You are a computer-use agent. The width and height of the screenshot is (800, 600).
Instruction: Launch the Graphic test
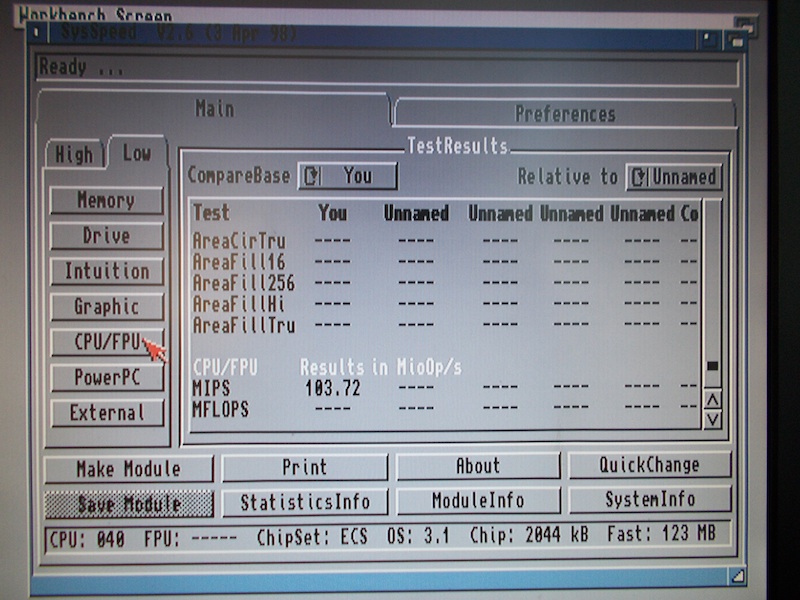tap(106, 307)
